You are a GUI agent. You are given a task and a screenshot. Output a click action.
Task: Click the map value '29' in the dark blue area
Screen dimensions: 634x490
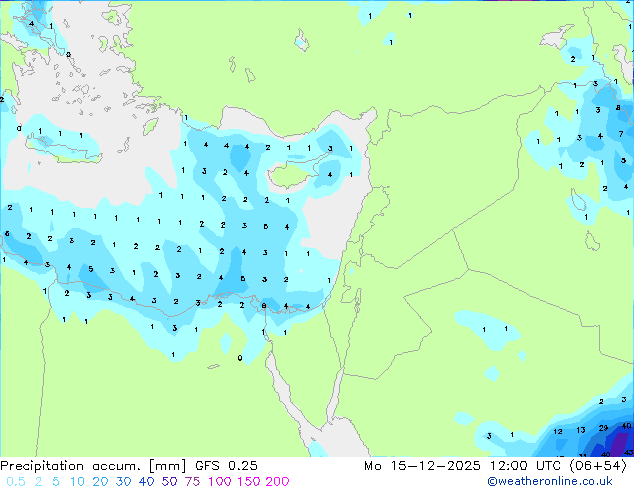click(603, 428)
